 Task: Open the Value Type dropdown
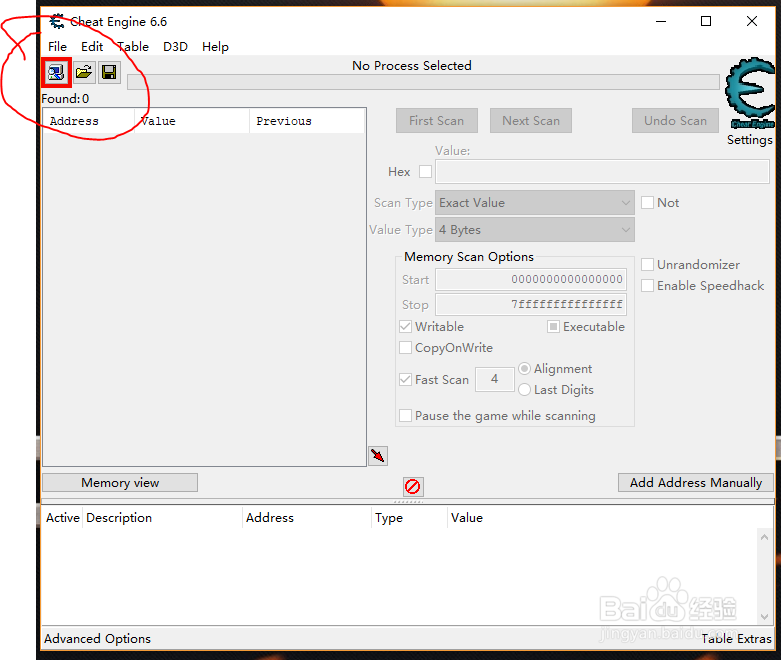coord(535,230)
